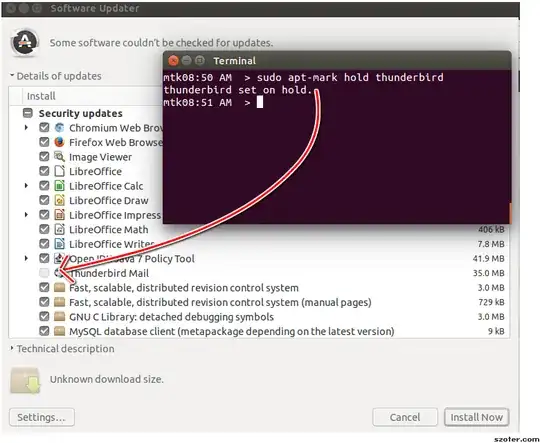Select the MySQL database client row text

coord(232,331)
